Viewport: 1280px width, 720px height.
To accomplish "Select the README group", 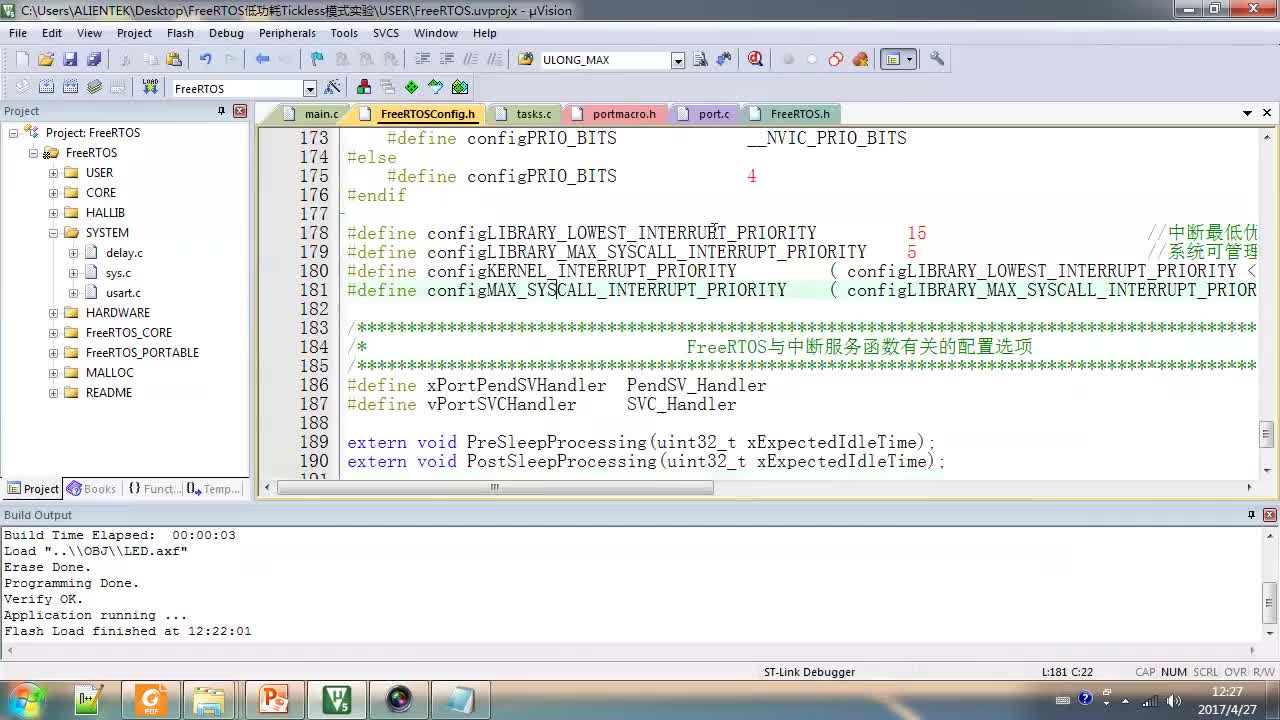I will pos(108,393).
